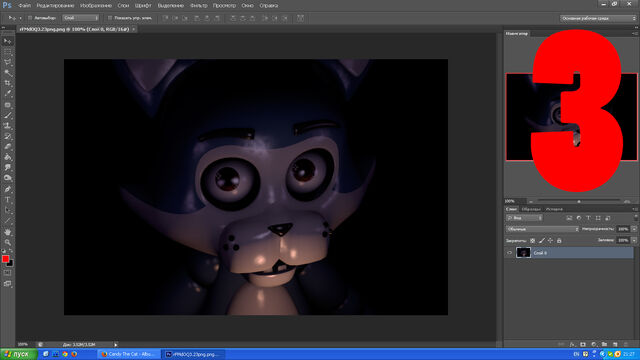
Task: Add layer mask icon
Action: pos(583,344)
